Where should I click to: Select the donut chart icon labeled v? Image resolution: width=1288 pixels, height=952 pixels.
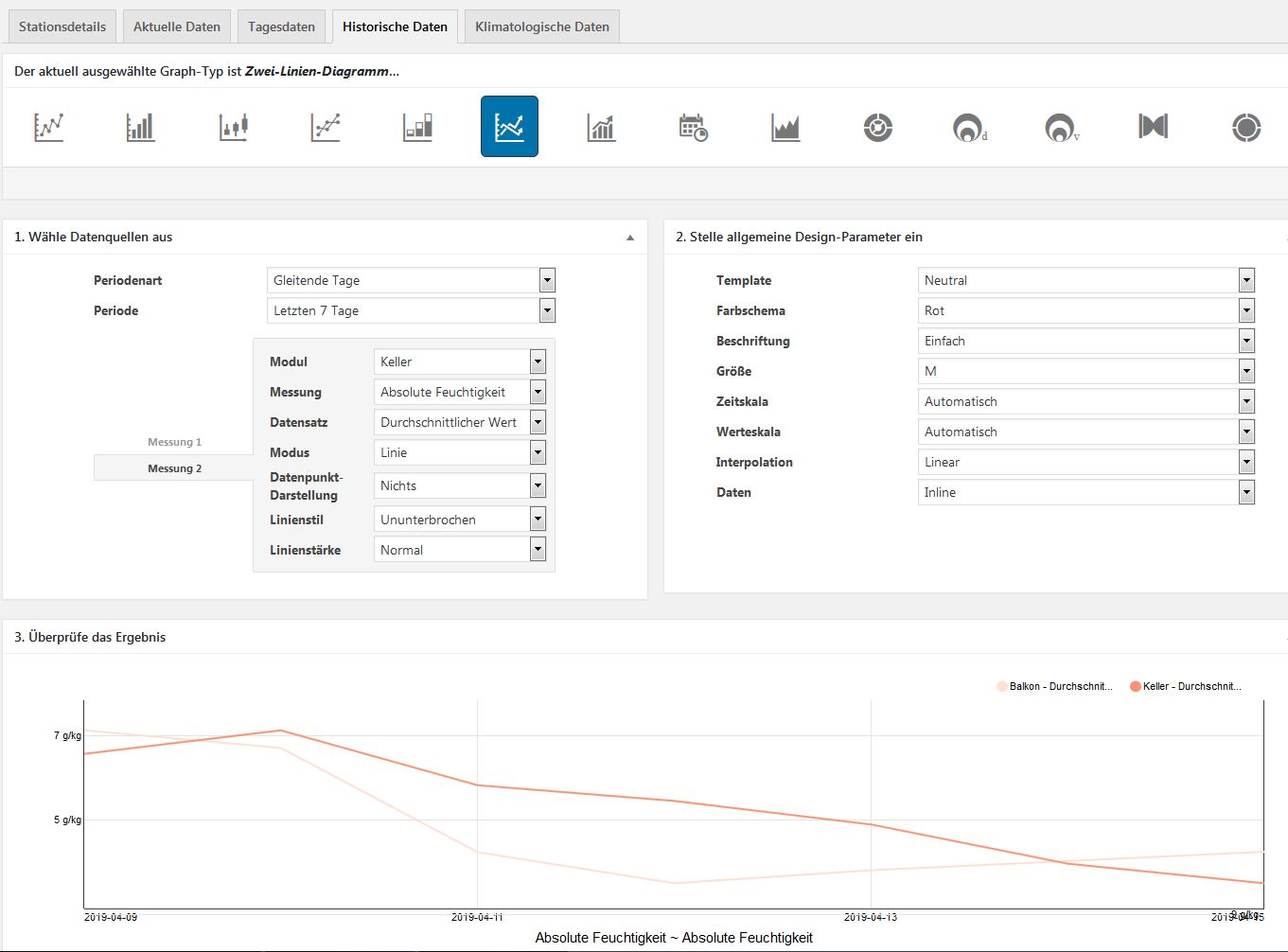[x=1062, y=127]
